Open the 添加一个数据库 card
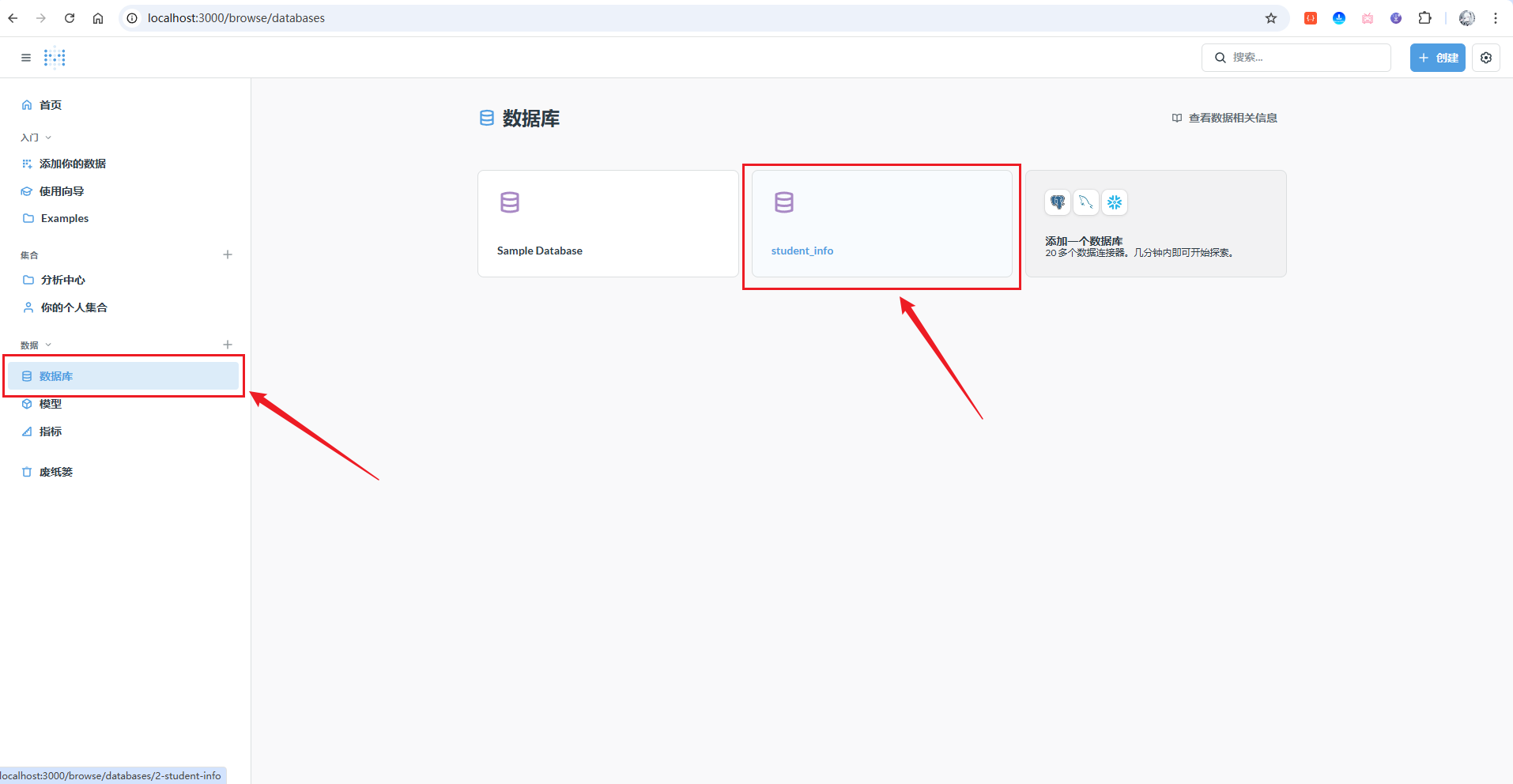This screenshot has height=784, width=1513. point(1156,224)
